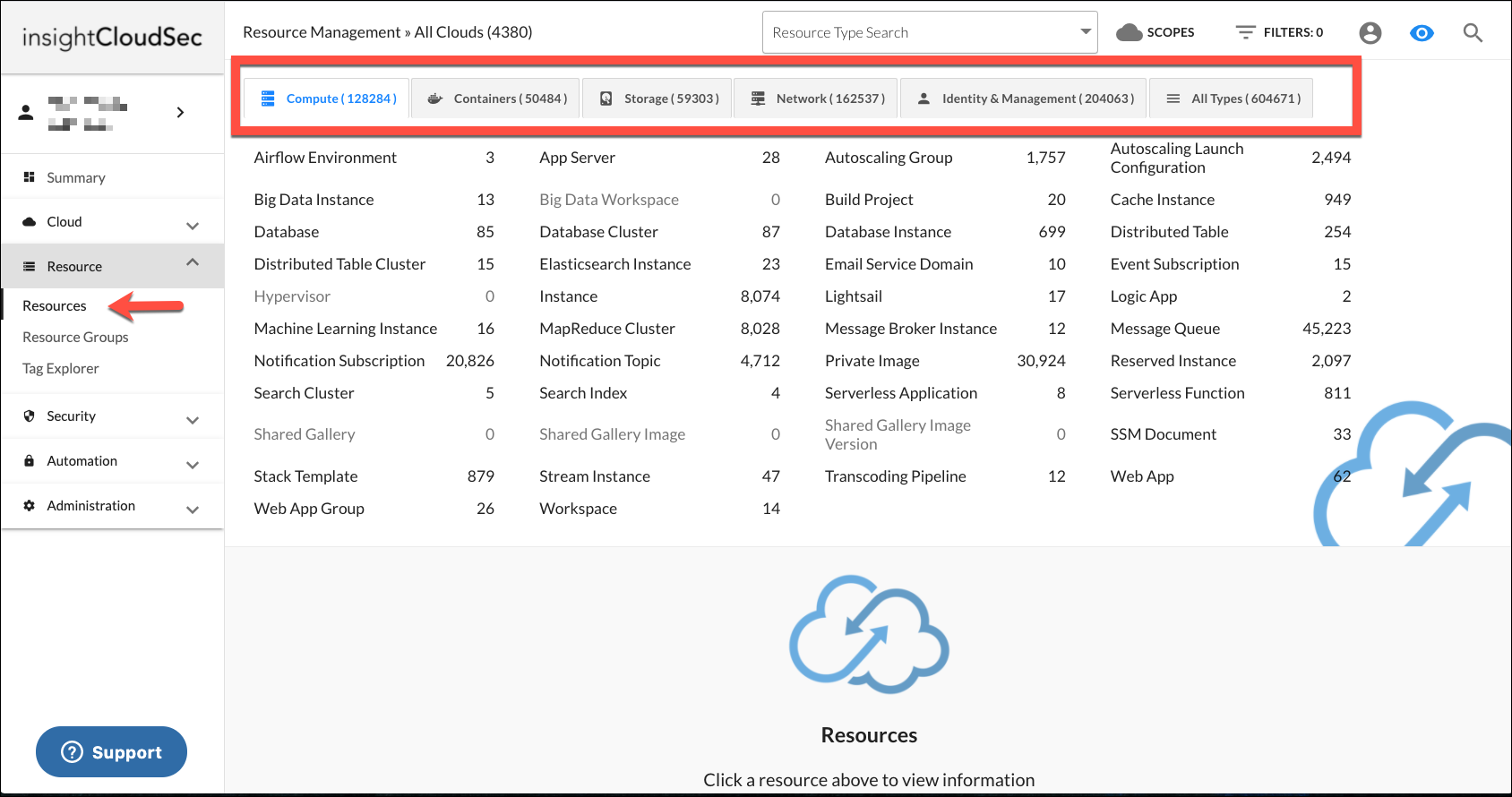Open the Resource Type Search dropdown arrow

pos(1086,31)
